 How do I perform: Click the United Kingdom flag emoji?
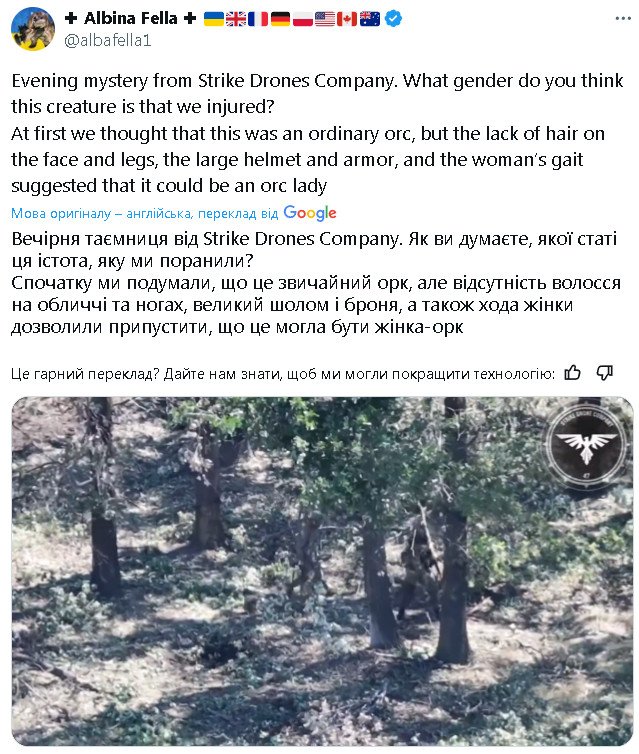(x=236, y=18)
